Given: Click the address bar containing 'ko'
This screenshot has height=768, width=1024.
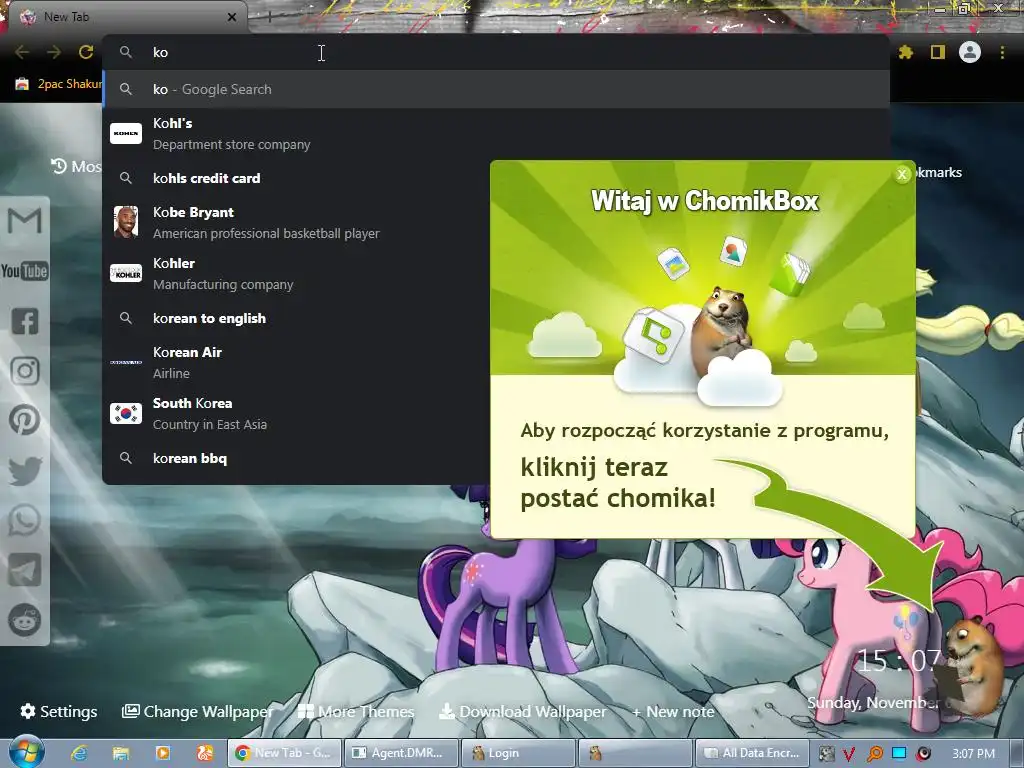Looking at the screenshot, I should tap(496, 52).
